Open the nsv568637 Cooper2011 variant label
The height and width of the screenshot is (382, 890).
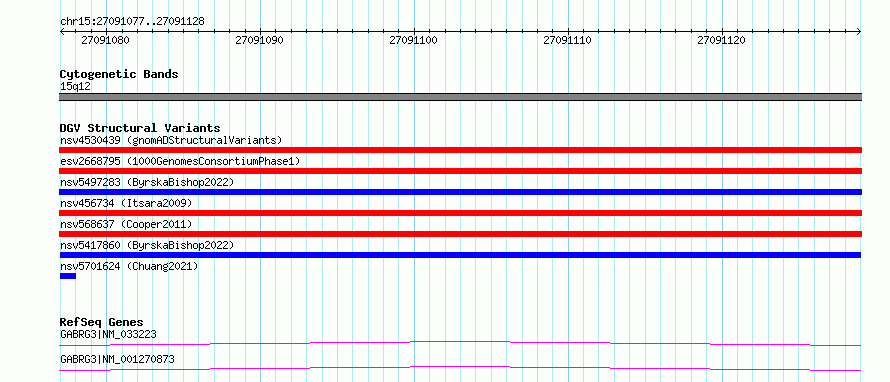tap(126, 224)
